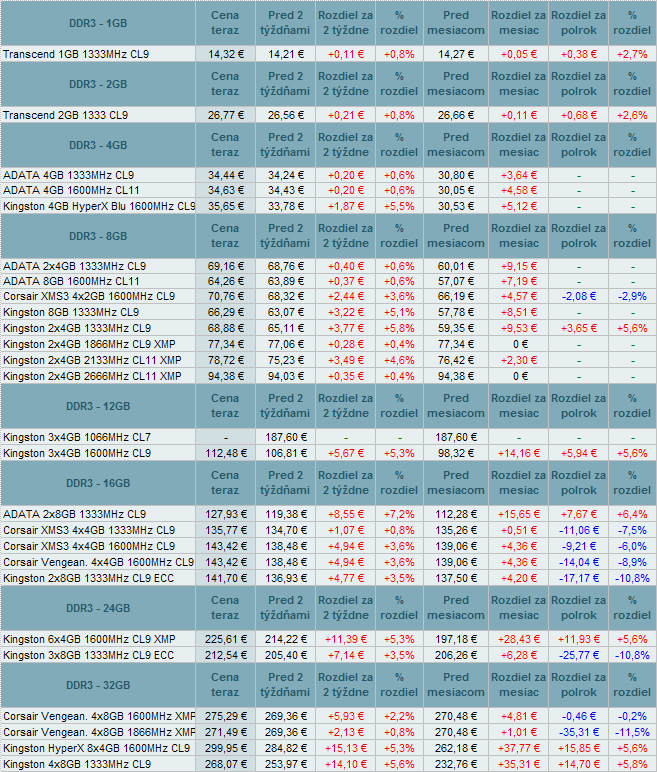The image size is (657, 772).
Task: Click the +5,12 € monthly difference value
Action: point(519,206)
